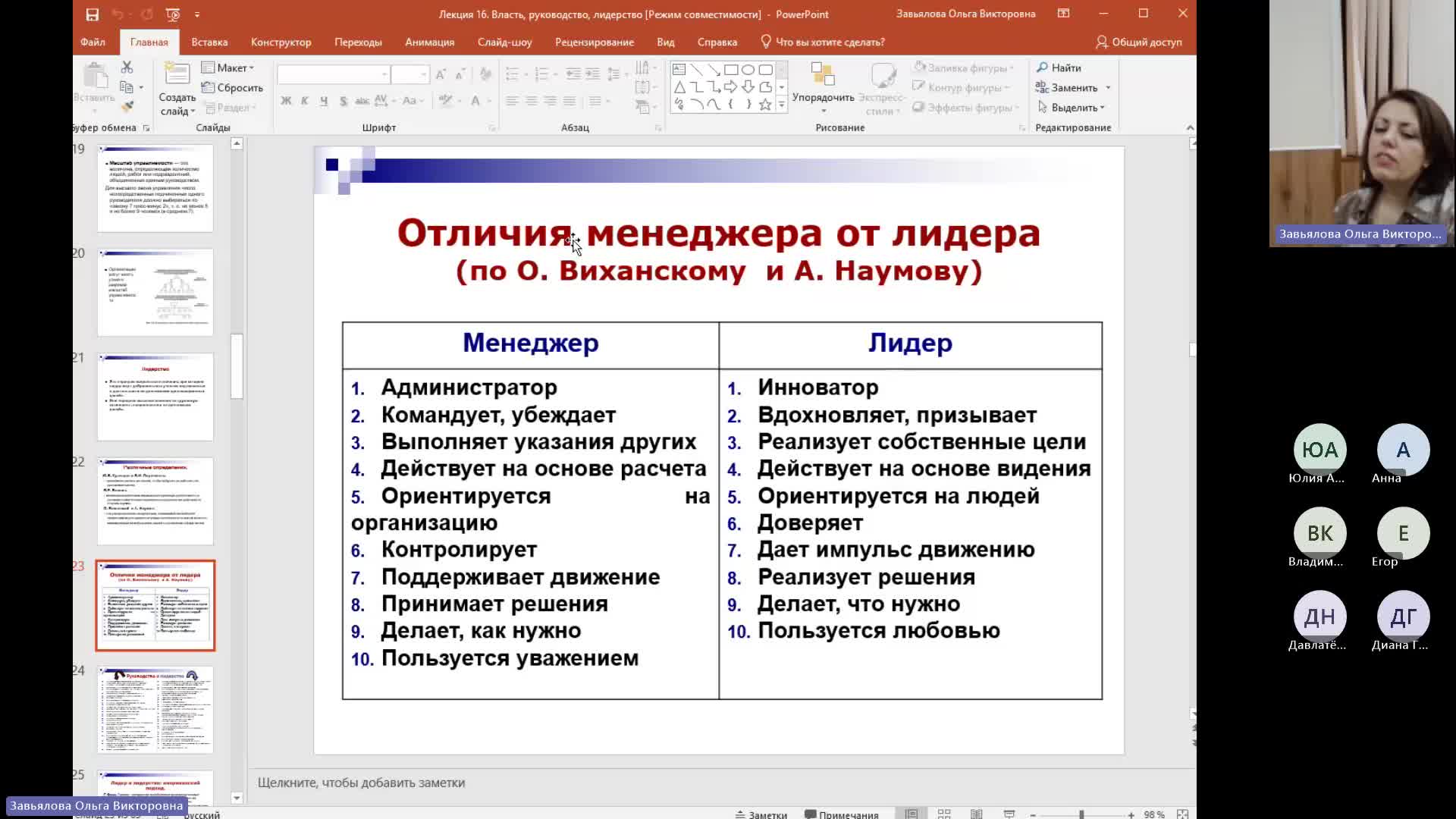Click the clear formatting icon
The image size is (1456, 819).
click(x=485, y=74)
